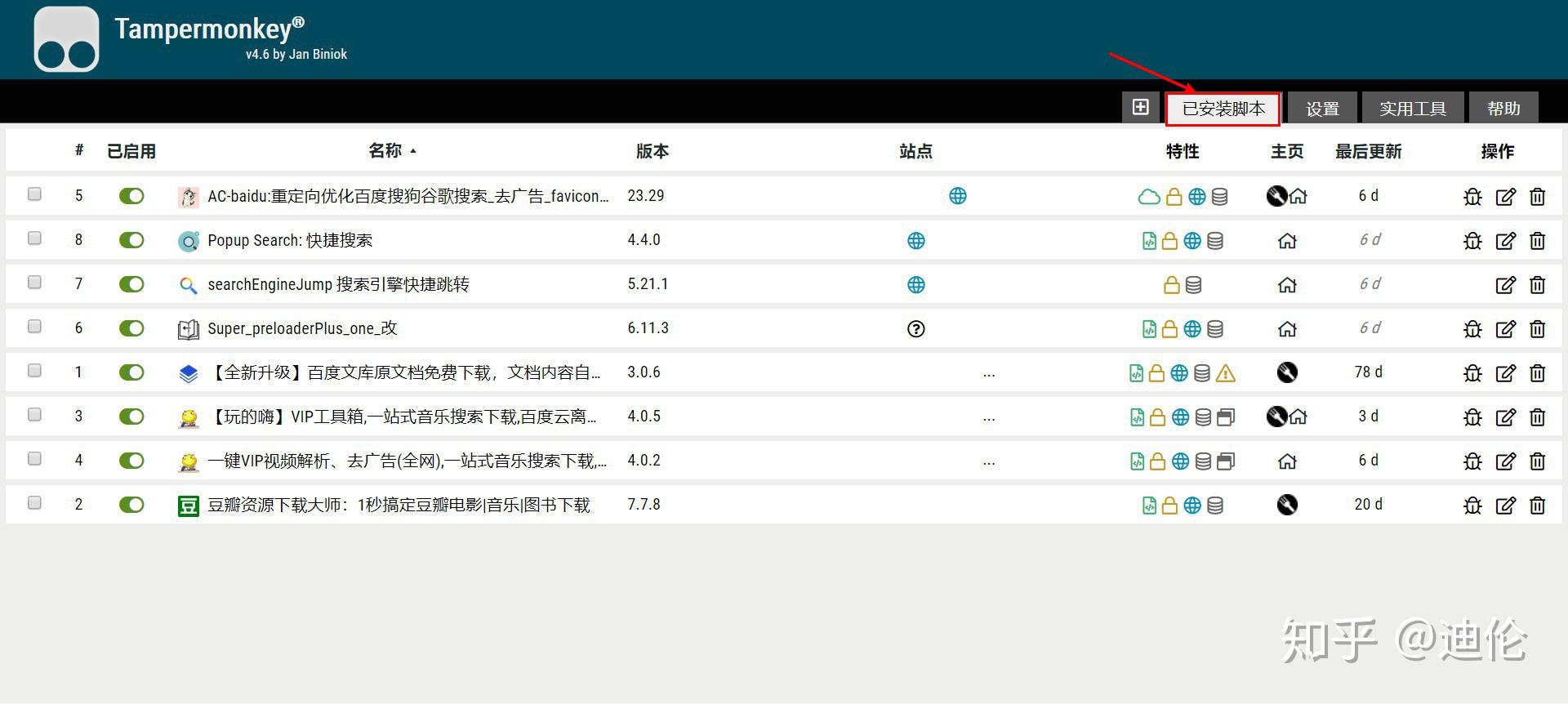
Task: Sort by the 已启用 column header
Action: point(131,151)
